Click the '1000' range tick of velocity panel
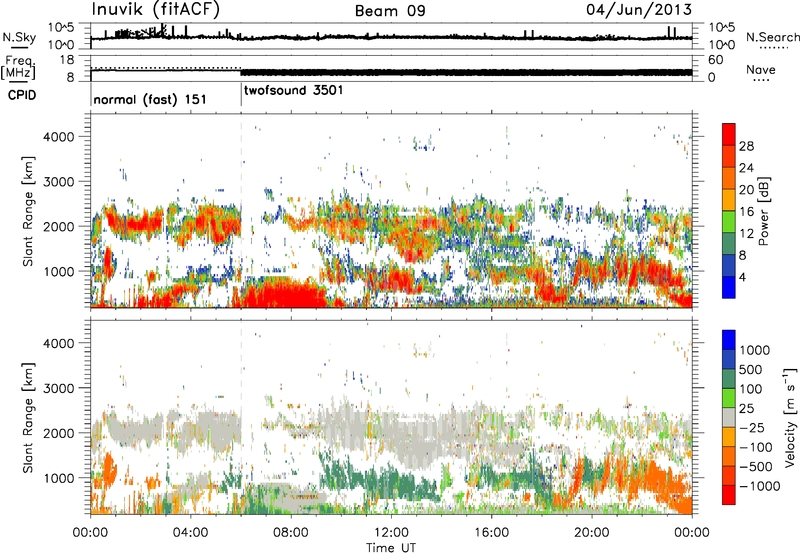 (x=58, y=478)
